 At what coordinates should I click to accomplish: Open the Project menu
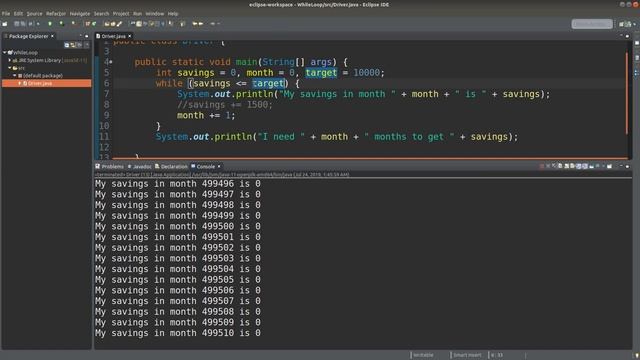coord(121,13)
